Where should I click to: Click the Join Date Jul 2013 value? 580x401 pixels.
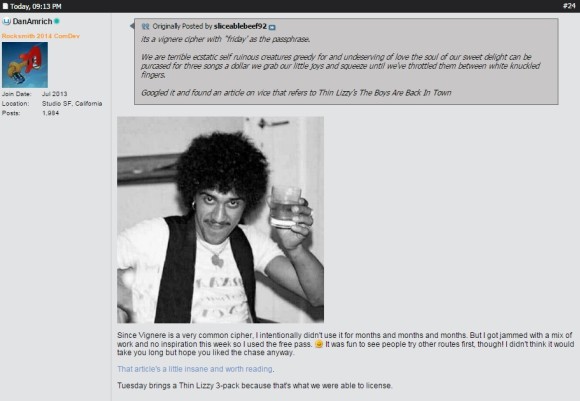54,94
